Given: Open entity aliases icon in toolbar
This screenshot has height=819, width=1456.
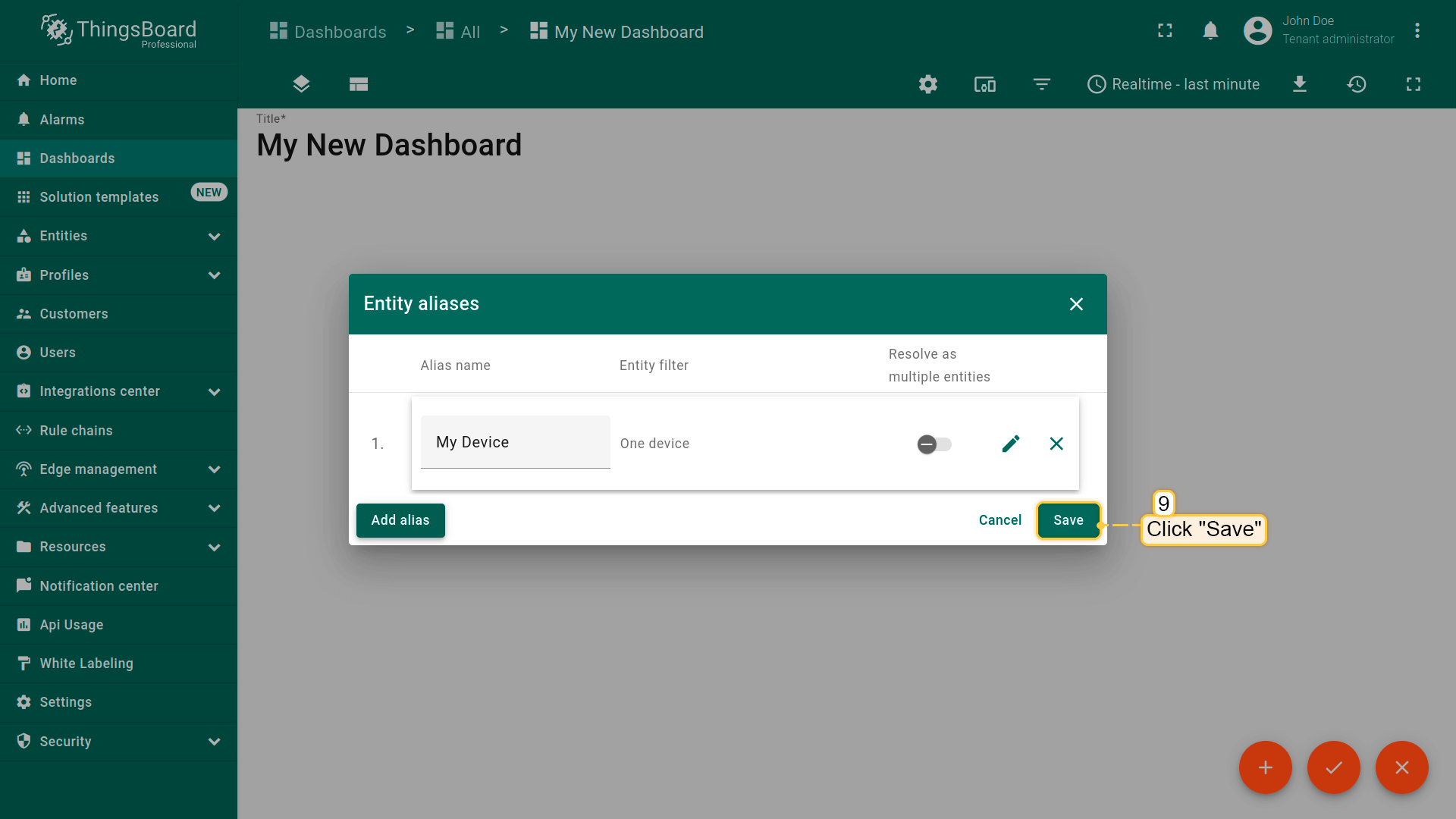Looking at the screenshot, I should click(x=985, y=84).
